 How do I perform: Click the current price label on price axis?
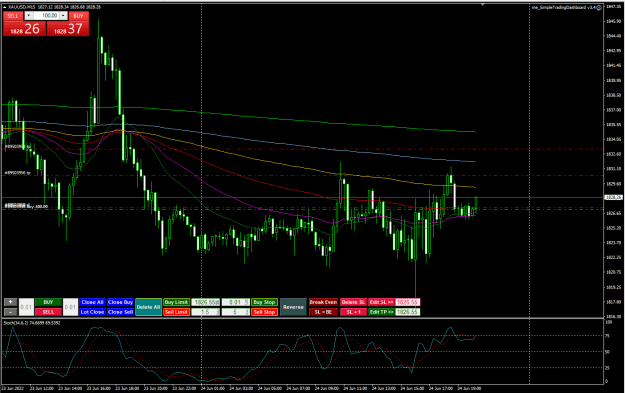614,197
